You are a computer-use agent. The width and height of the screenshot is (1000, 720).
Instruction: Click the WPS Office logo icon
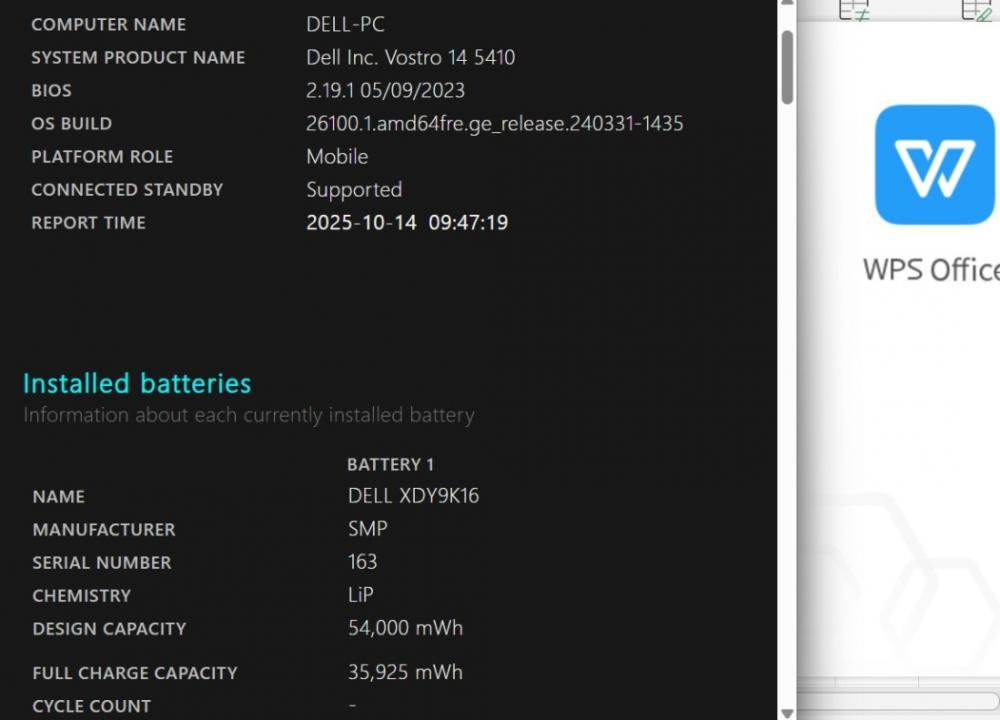[x=934, y=165]
